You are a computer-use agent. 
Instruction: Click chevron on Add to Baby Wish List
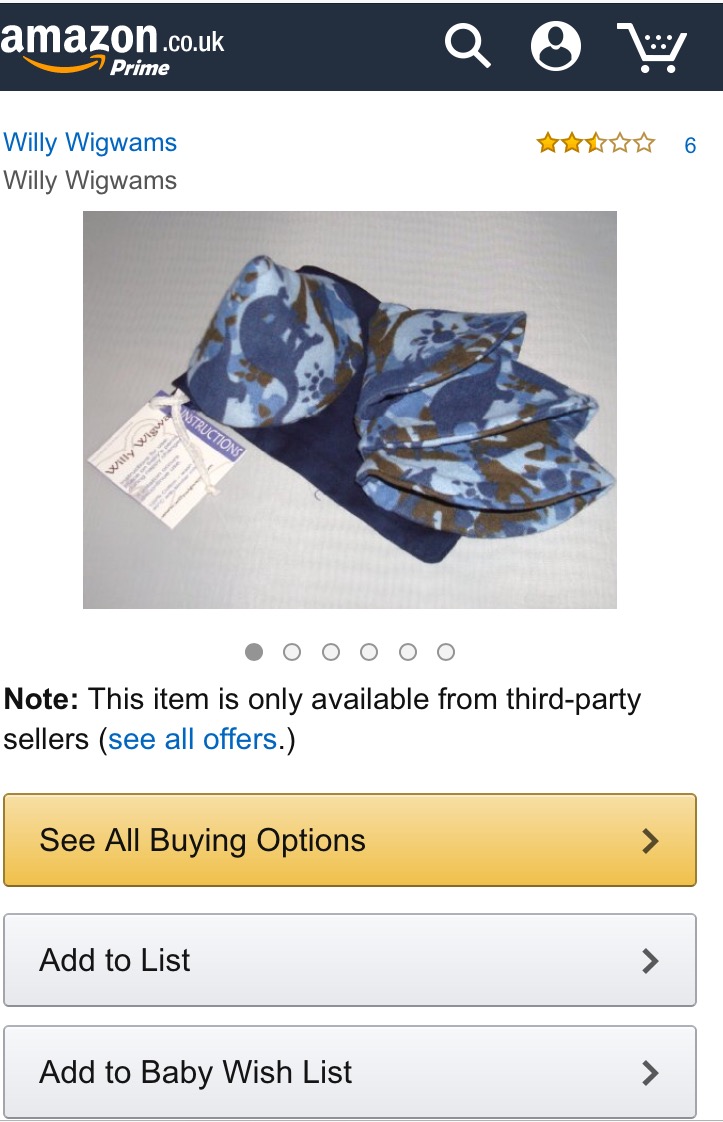tap(650, 1073)
